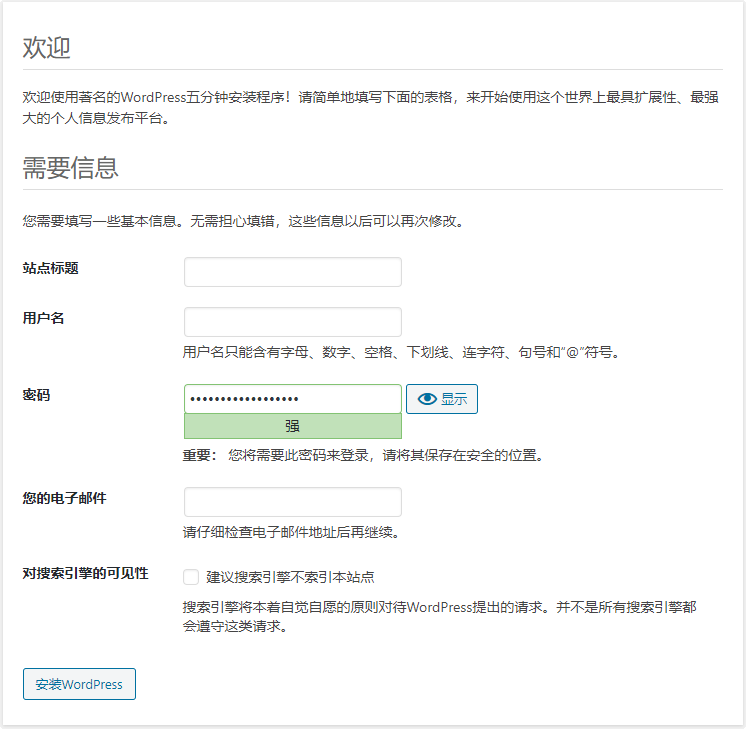The height and width of the screenshot is (729, 746).
Task: Click the 站点标题 label
Action: 50,268
